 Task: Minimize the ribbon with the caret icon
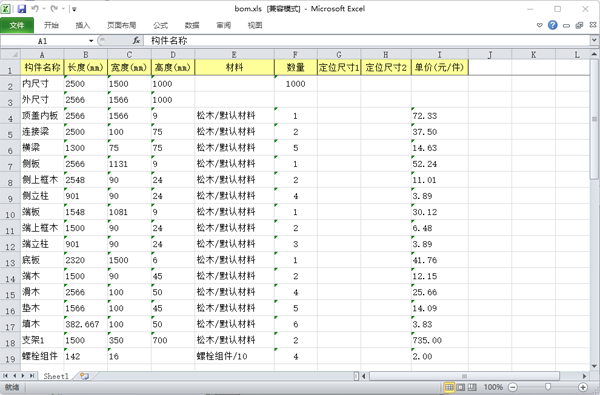540,25
